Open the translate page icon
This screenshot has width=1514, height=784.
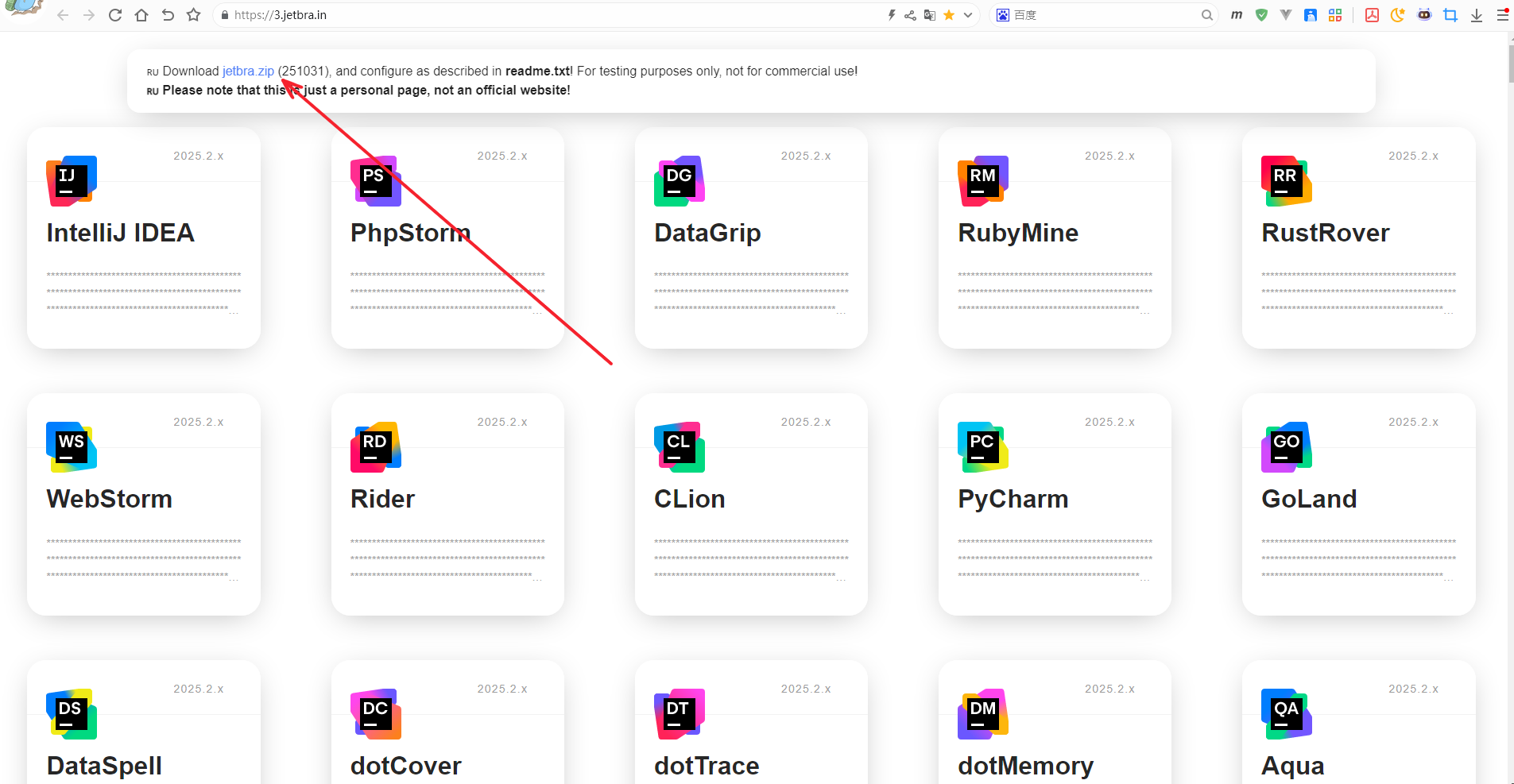click(929, 15)
